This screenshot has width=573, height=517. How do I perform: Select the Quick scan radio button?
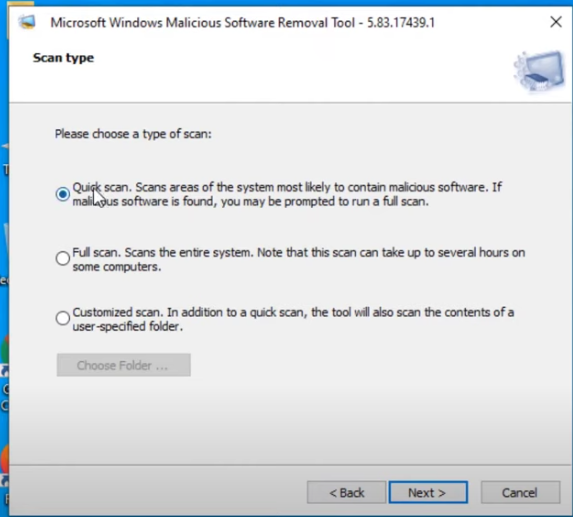[62, 194]
